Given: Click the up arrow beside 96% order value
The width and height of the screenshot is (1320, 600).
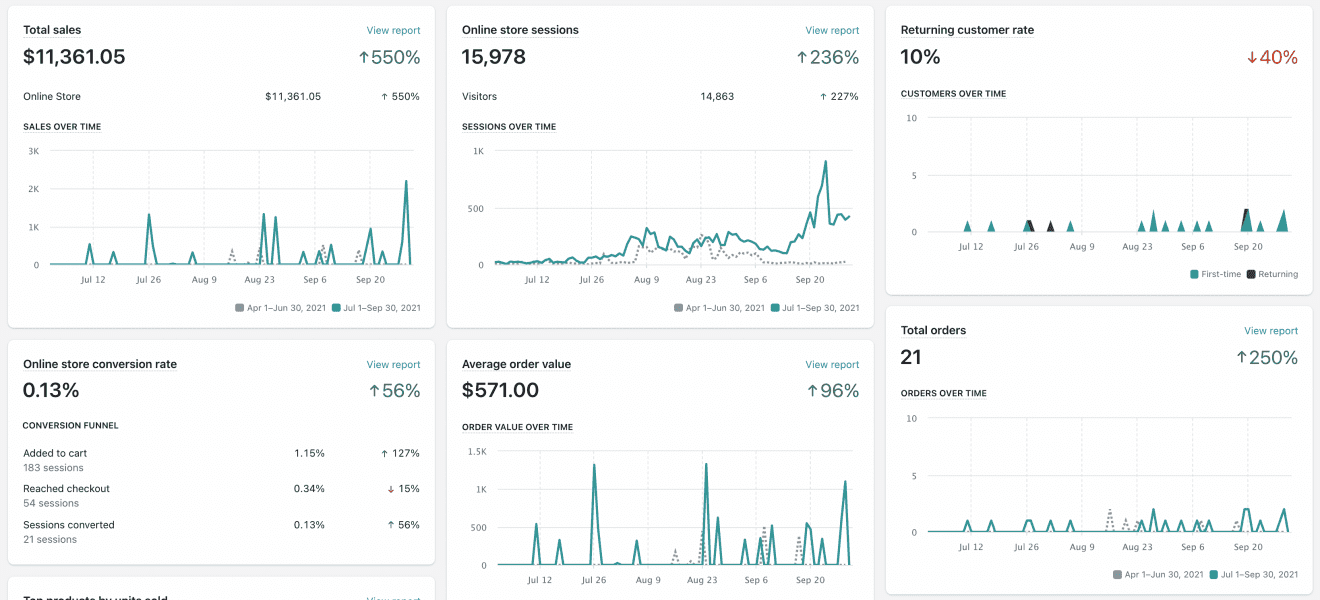Looking at the screenshot, I should [x=813, y=392].
